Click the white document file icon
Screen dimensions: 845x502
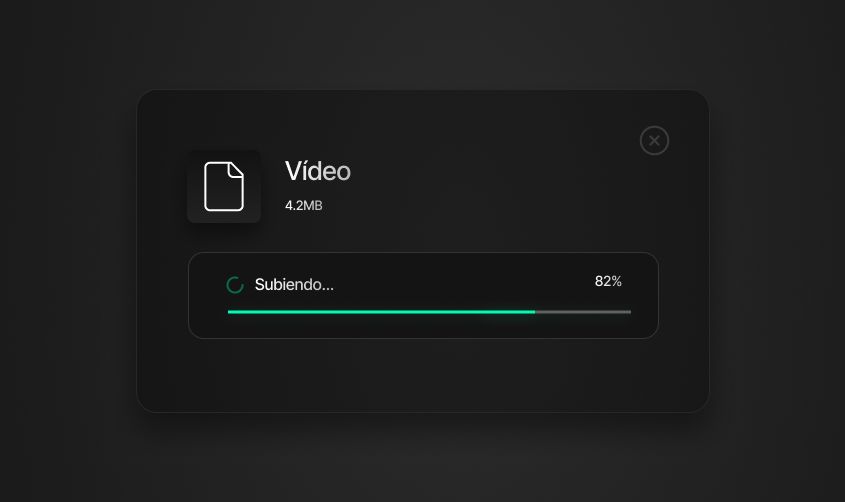[x=224, y=186]
